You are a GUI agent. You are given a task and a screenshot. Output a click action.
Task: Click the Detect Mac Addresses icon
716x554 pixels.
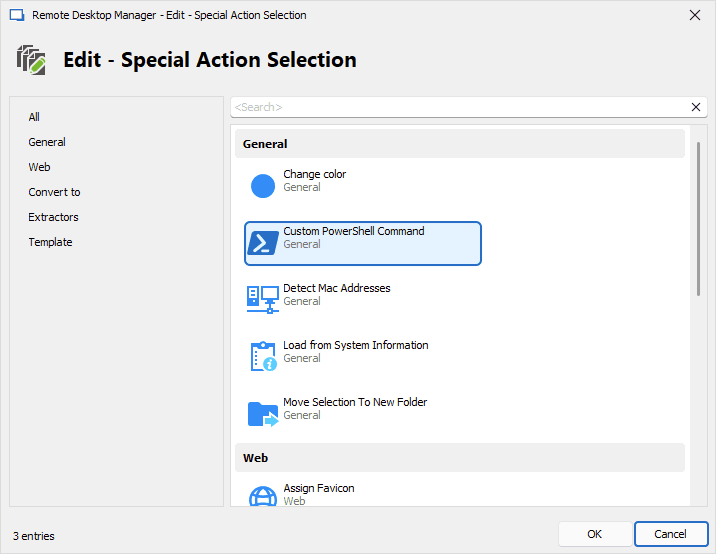pos(263,300)
